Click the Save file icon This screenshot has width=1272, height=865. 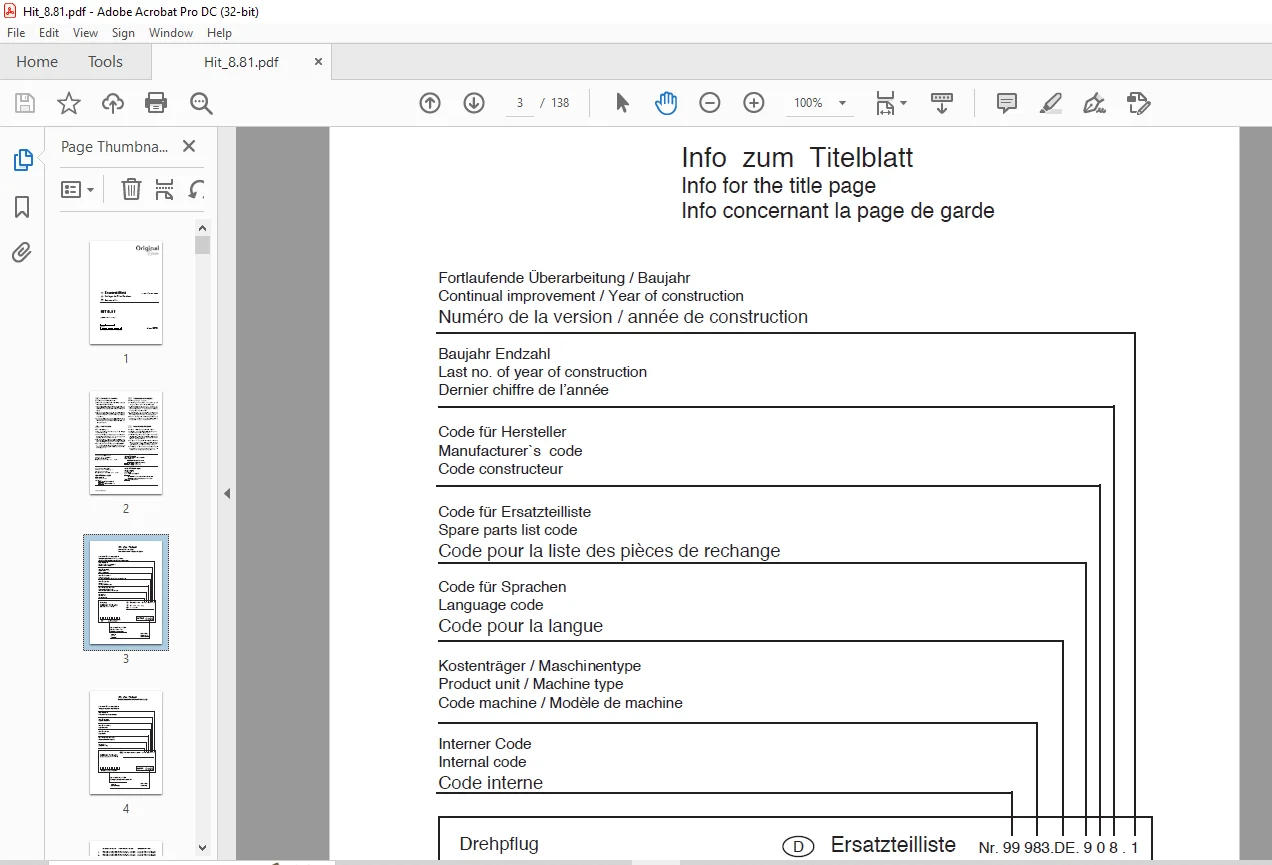(x=25, y=103)
